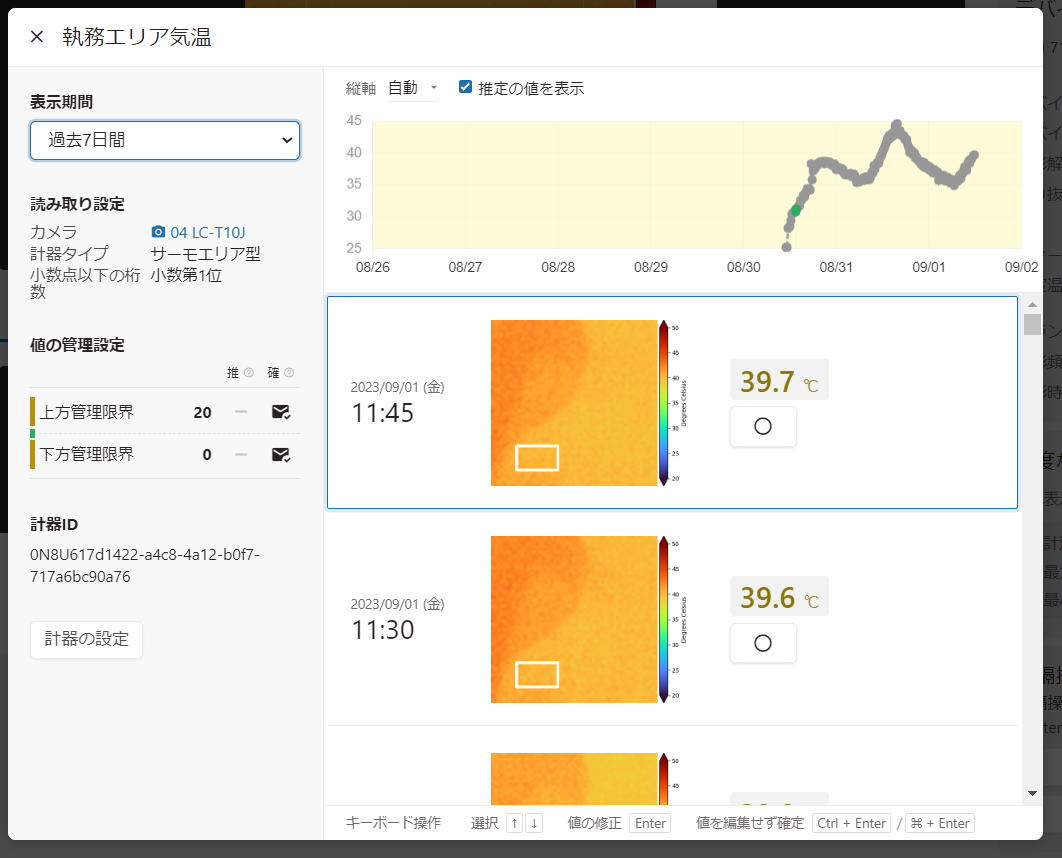
Task: Select the 11:30 thermal image thumbnail
Action: click(574, 620)
